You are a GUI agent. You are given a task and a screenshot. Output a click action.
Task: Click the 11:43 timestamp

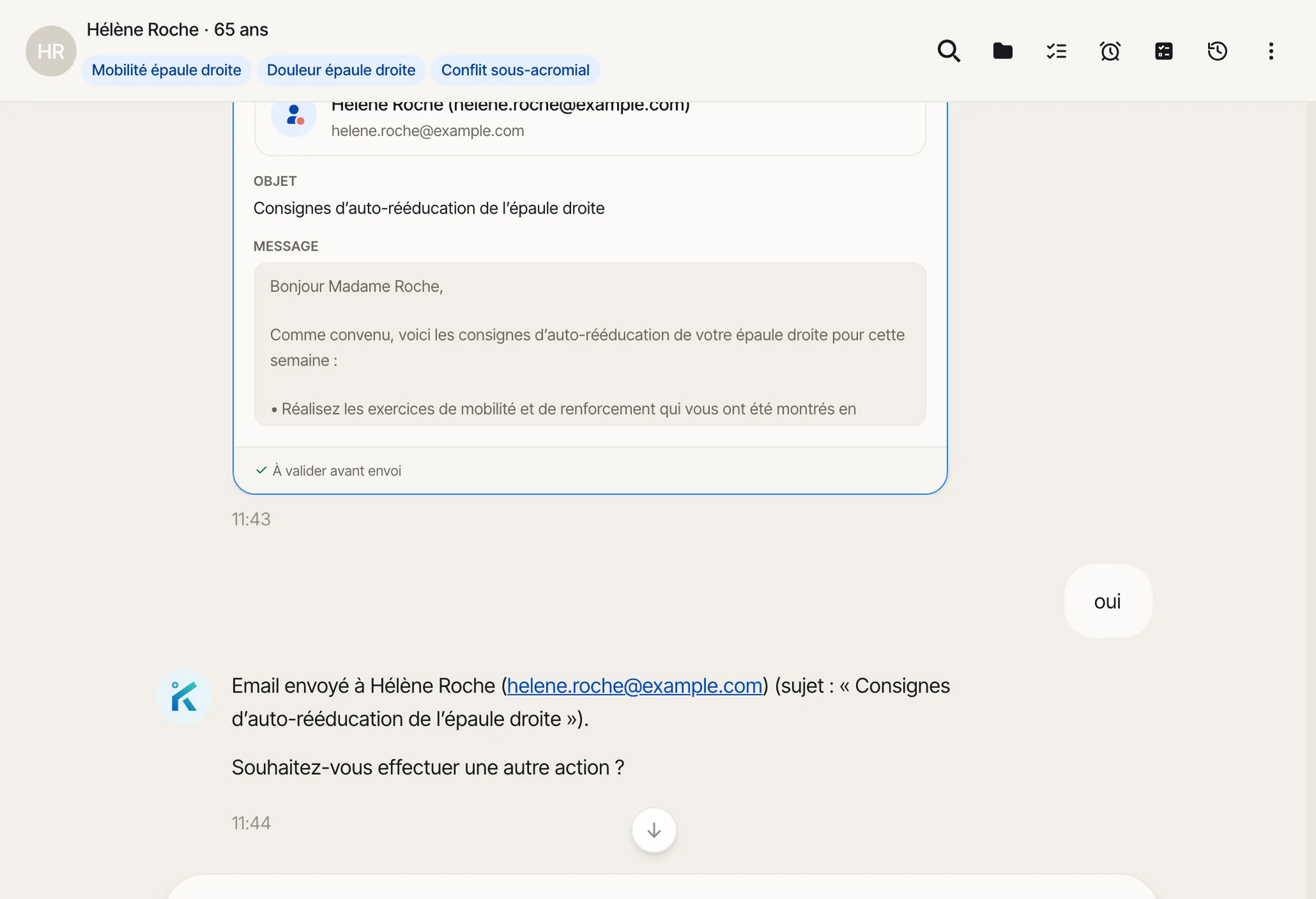pyautogui.click(x=251, y=519)
